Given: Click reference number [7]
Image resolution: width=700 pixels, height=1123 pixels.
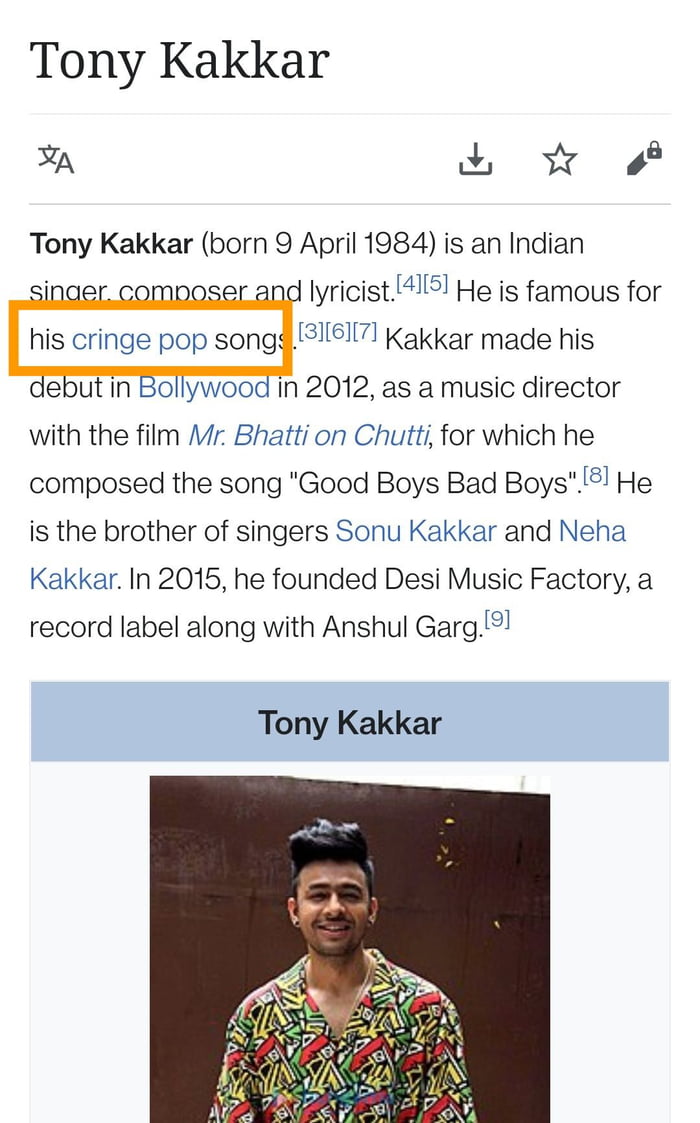Looking at the screenshot, I should coord(365,333).
